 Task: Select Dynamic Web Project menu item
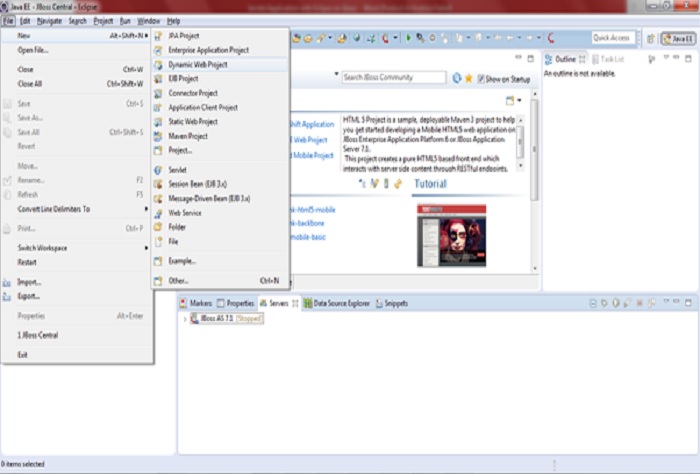[220, 65]
